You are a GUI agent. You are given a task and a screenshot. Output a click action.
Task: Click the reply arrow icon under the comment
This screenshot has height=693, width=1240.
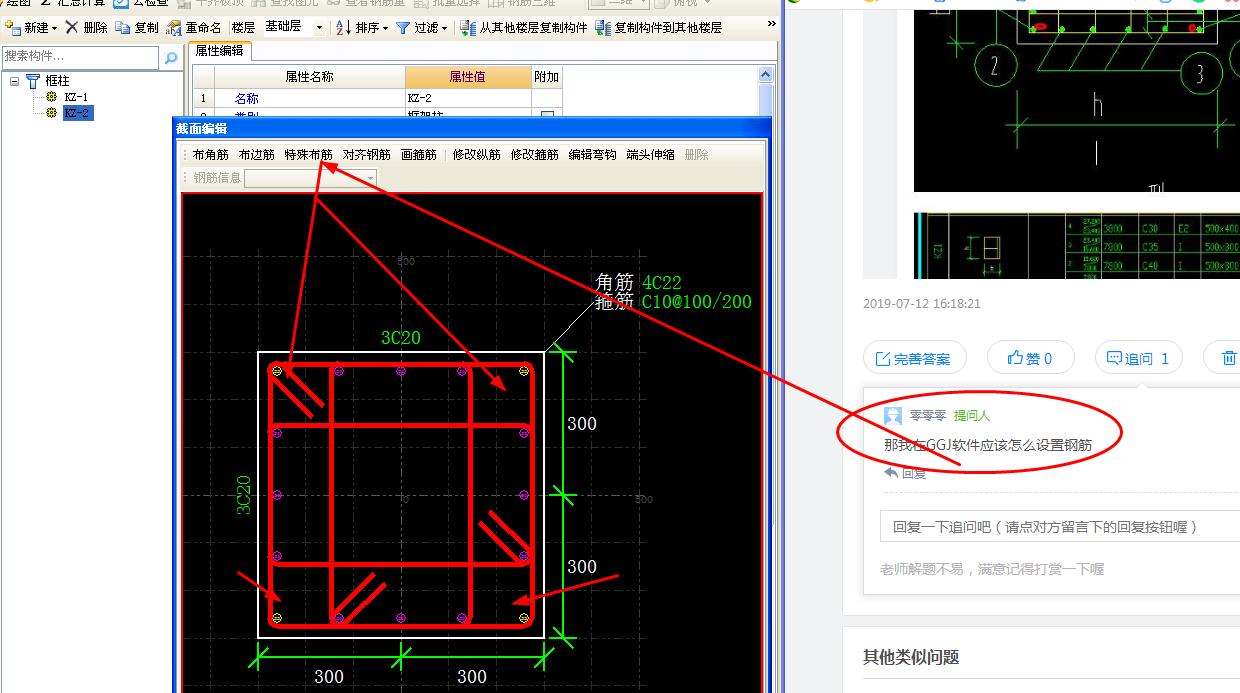pyautogui.click(x=890, y=473)
